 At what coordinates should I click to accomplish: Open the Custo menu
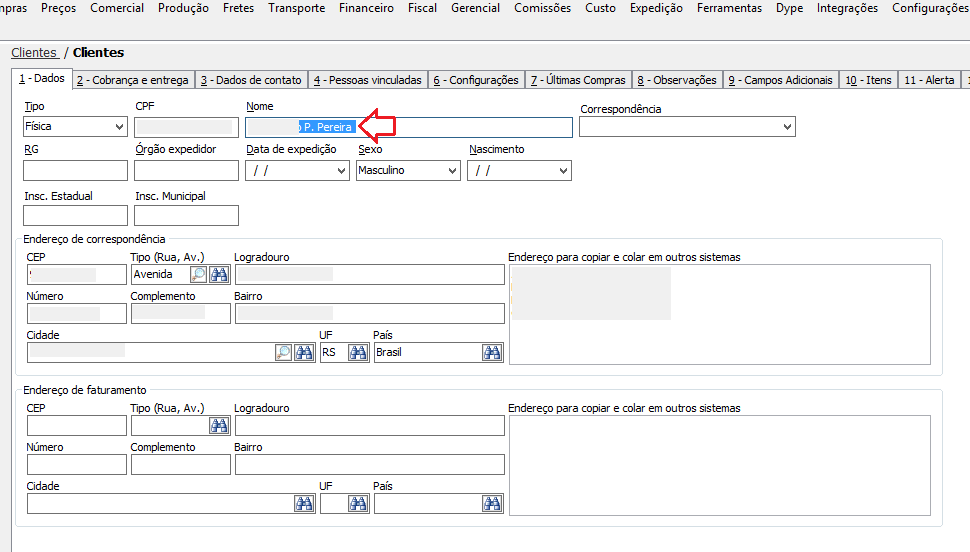[x=600, y=8]
